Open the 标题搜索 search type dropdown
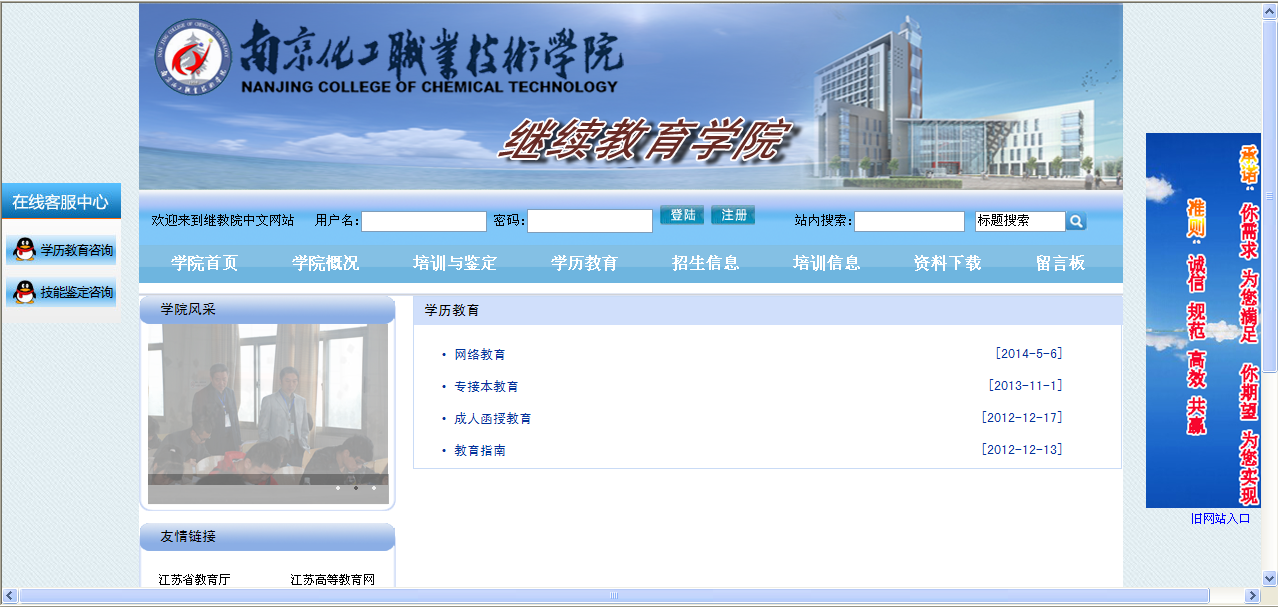 pos(1020,221)
